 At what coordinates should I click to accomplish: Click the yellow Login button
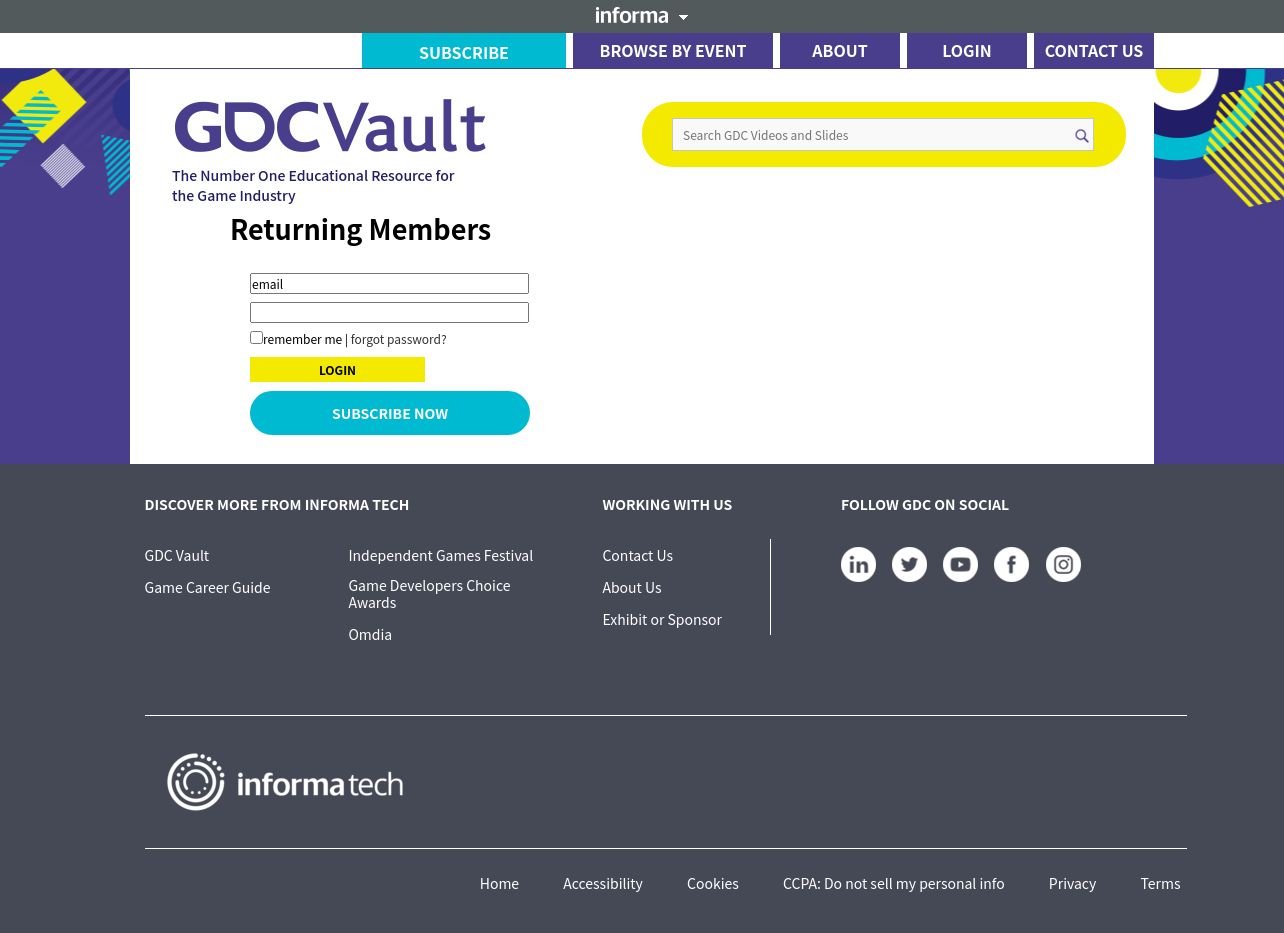point(337,370)
